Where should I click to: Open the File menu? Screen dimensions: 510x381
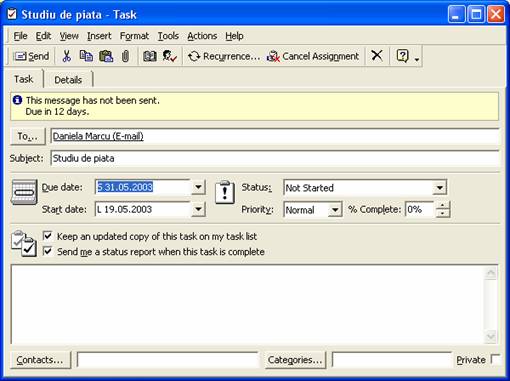pos(20,36)
